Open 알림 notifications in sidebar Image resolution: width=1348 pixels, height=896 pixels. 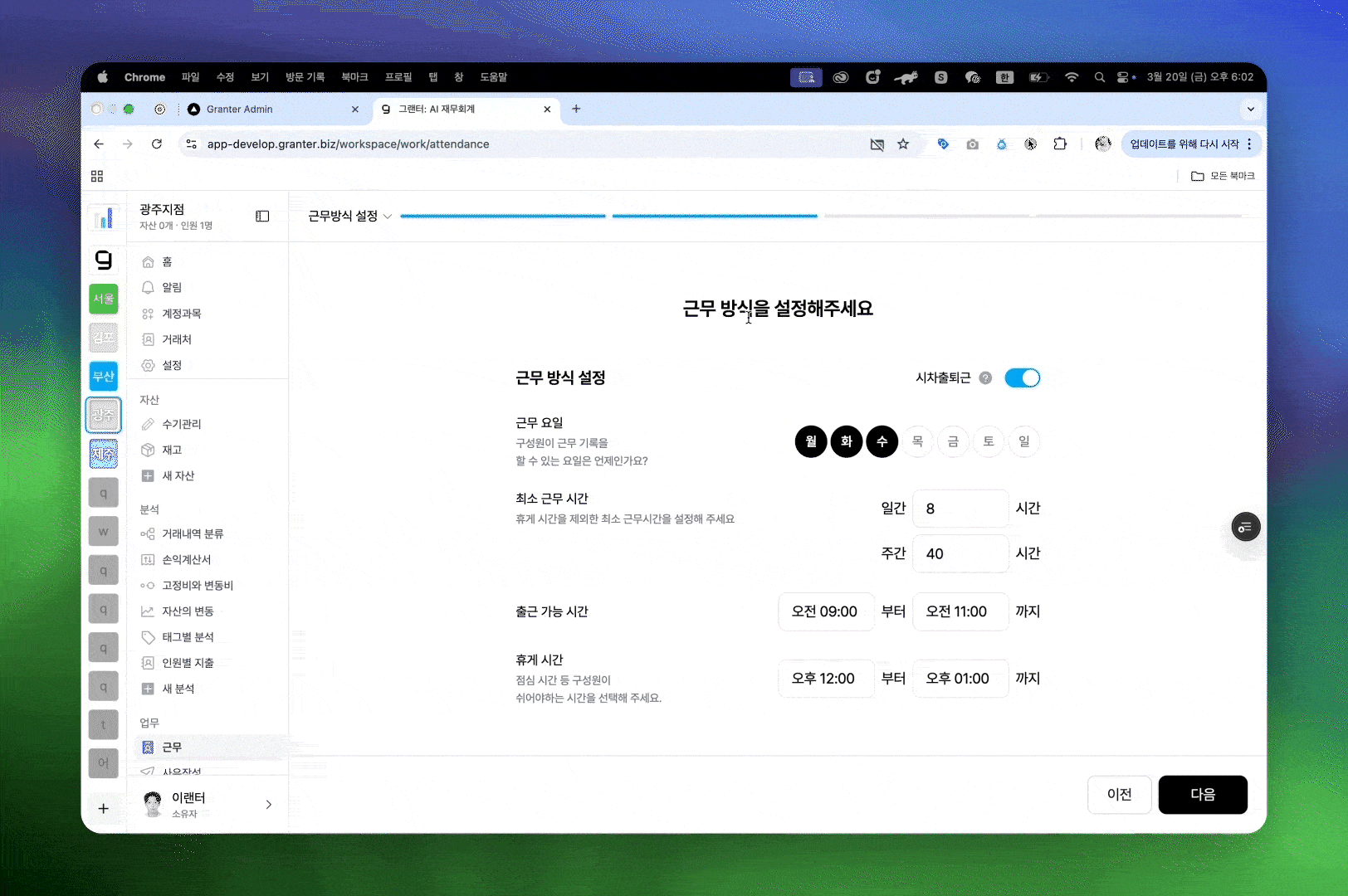172,287
